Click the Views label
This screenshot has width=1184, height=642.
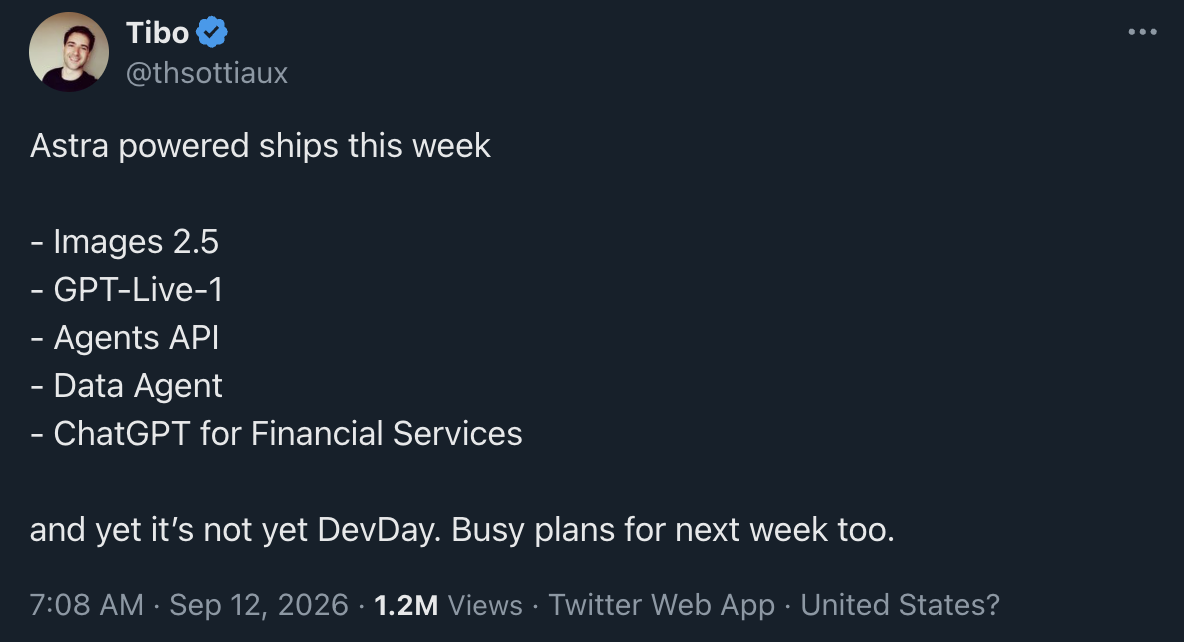coord(485,605)
